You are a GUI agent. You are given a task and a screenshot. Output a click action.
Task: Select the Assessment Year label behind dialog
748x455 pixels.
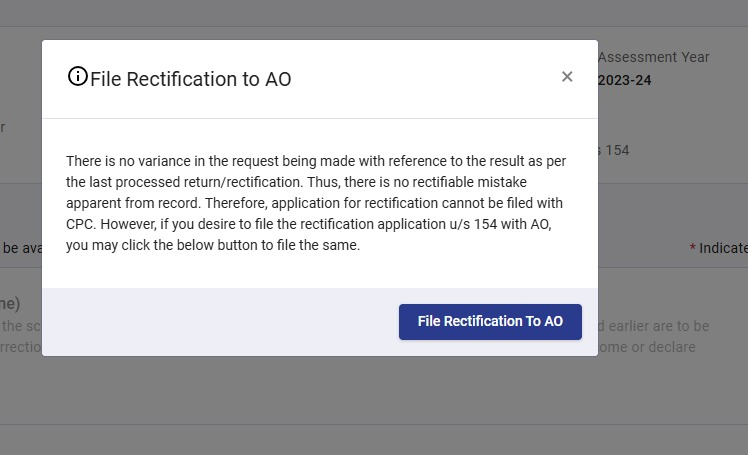point(653,57)
